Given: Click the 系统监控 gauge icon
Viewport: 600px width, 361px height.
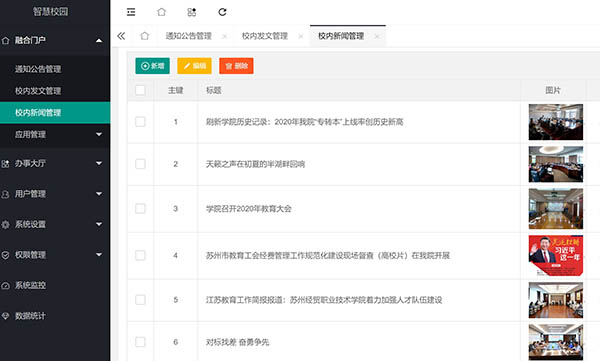Looking at the screenshot, I should 5,286.
